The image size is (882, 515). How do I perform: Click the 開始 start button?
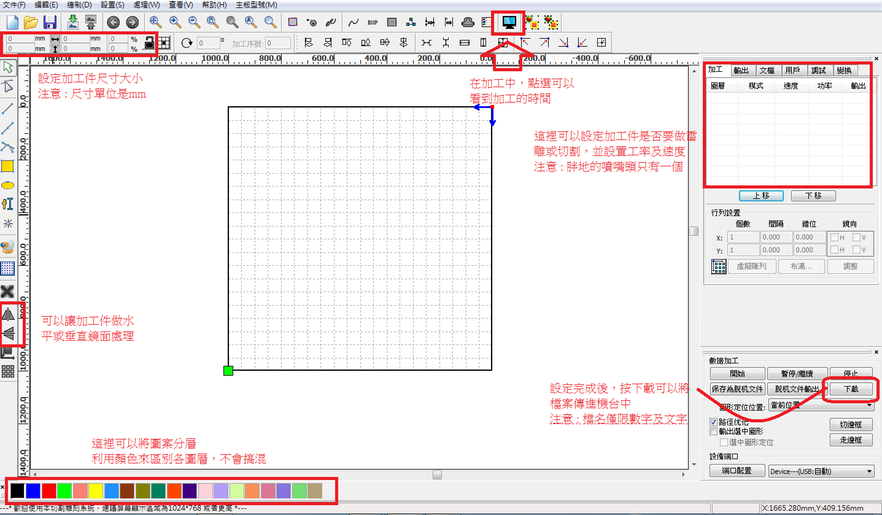pos(737,373)
